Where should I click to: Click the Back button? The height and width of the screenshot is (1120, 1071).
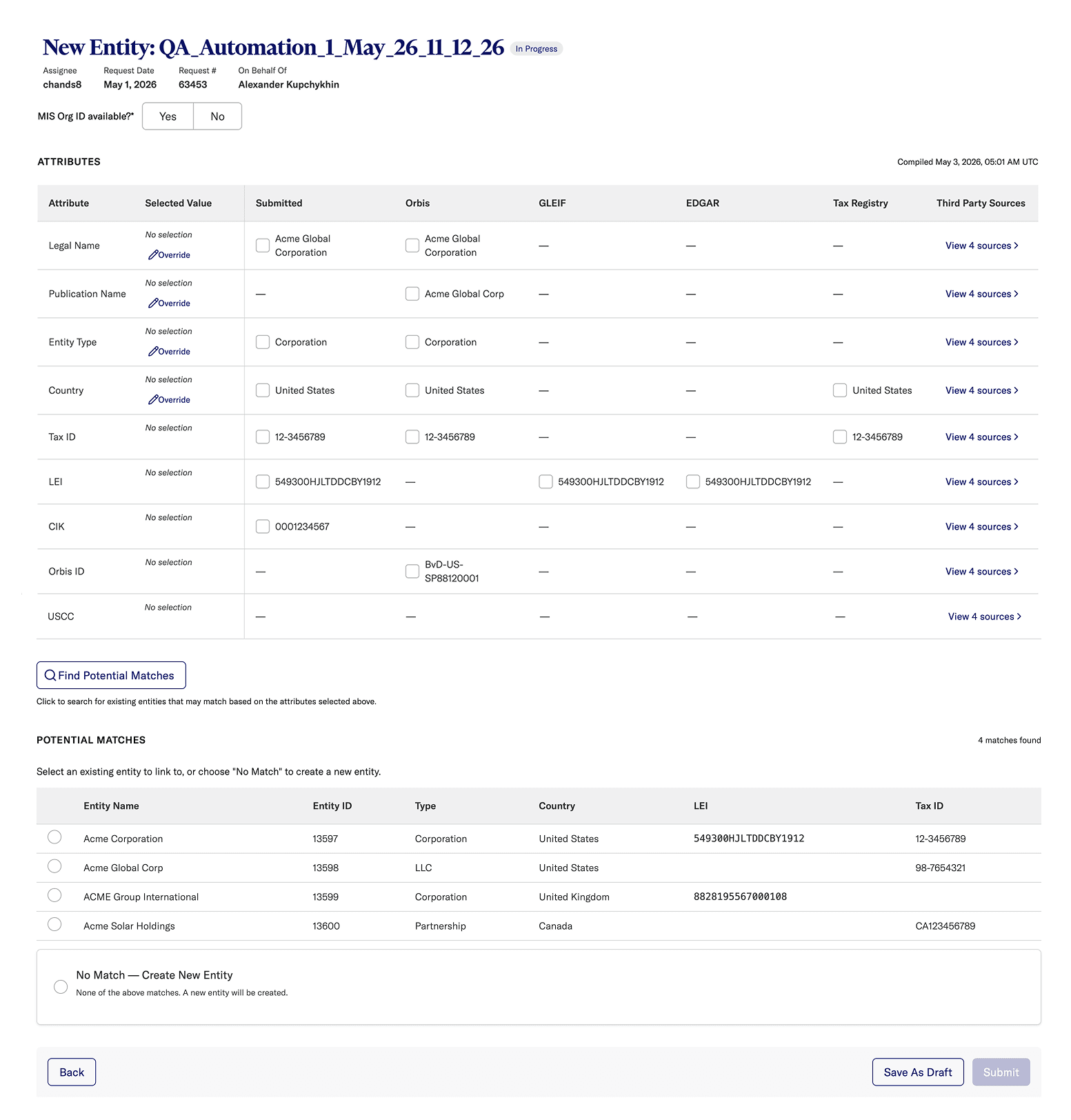(72, 1072)
